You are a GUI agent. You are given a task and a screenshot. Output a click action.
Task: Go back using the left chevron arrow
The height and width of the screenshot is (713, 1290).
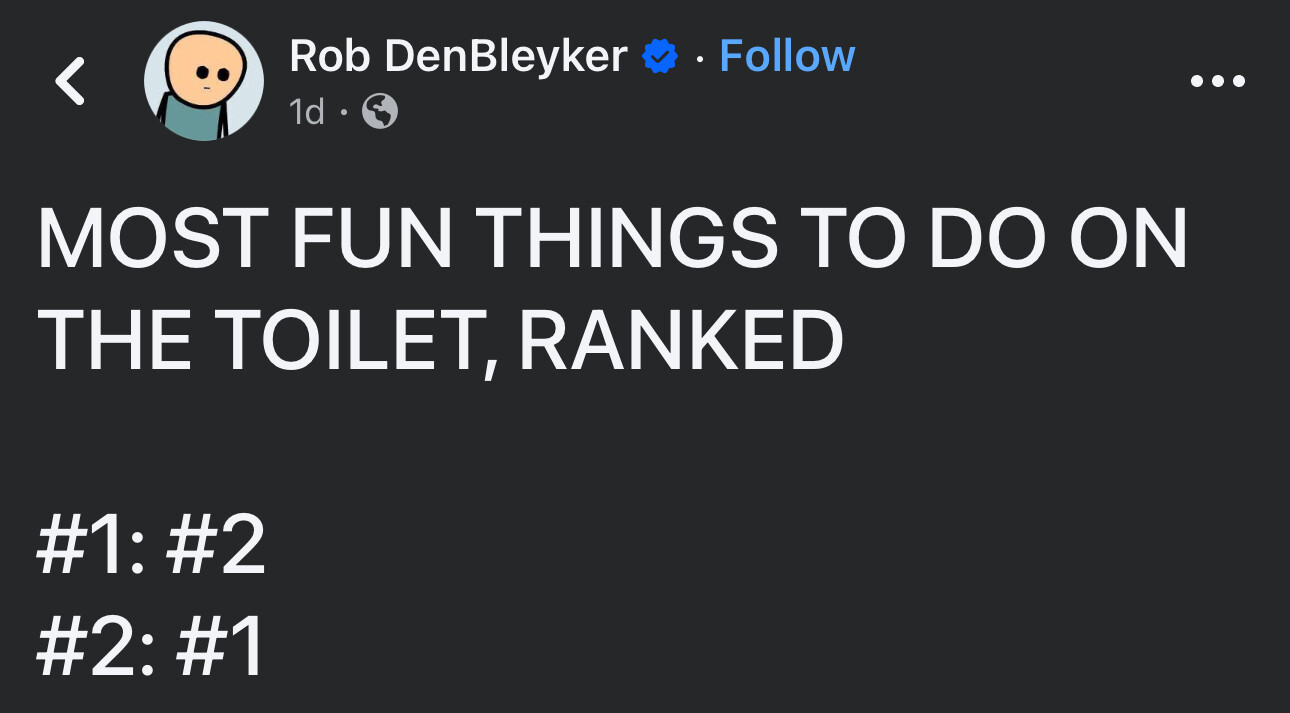[x=69, y=81]
